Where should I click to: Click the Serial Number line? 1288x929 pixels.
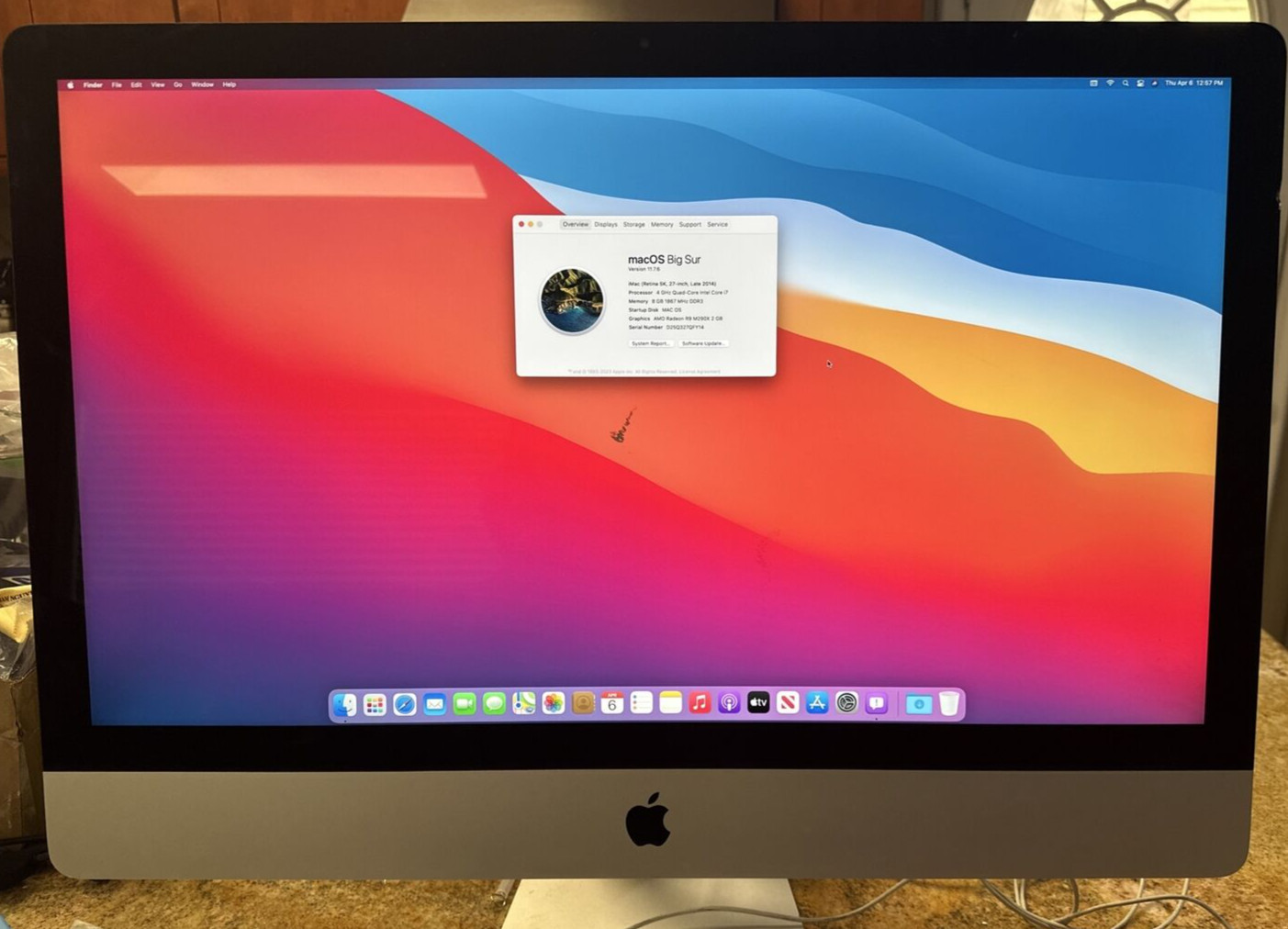[x=666, y=327]
